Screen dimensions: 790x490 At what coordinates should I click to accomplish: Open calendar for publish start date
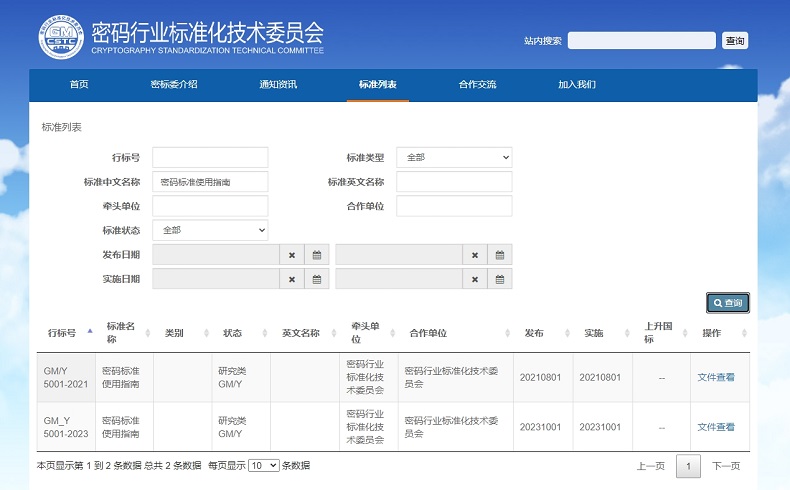pyautogui.click(x=316, y=255)
